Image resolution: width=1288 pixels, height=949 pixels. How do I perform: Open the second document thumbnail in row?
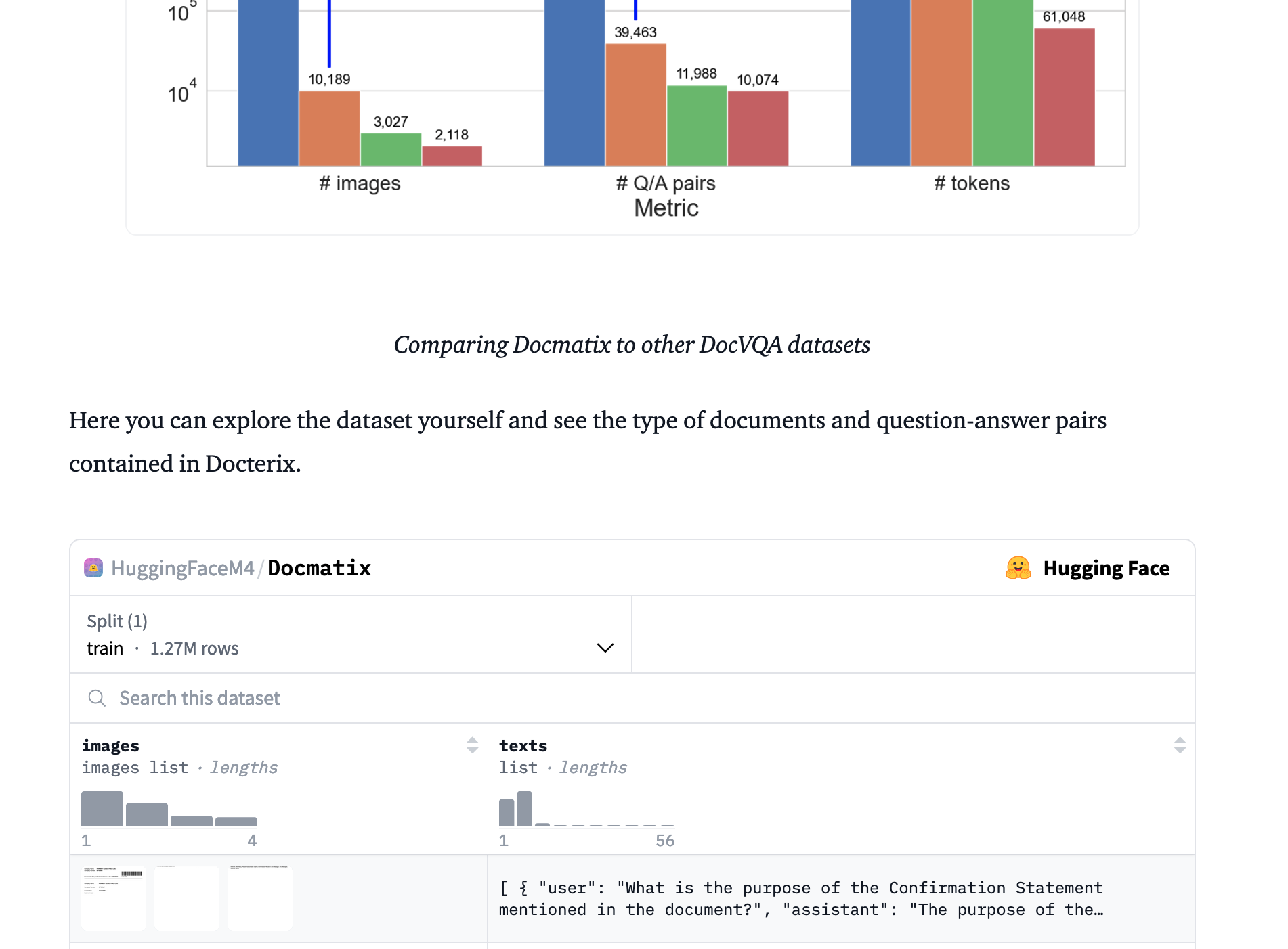point(187,898)
